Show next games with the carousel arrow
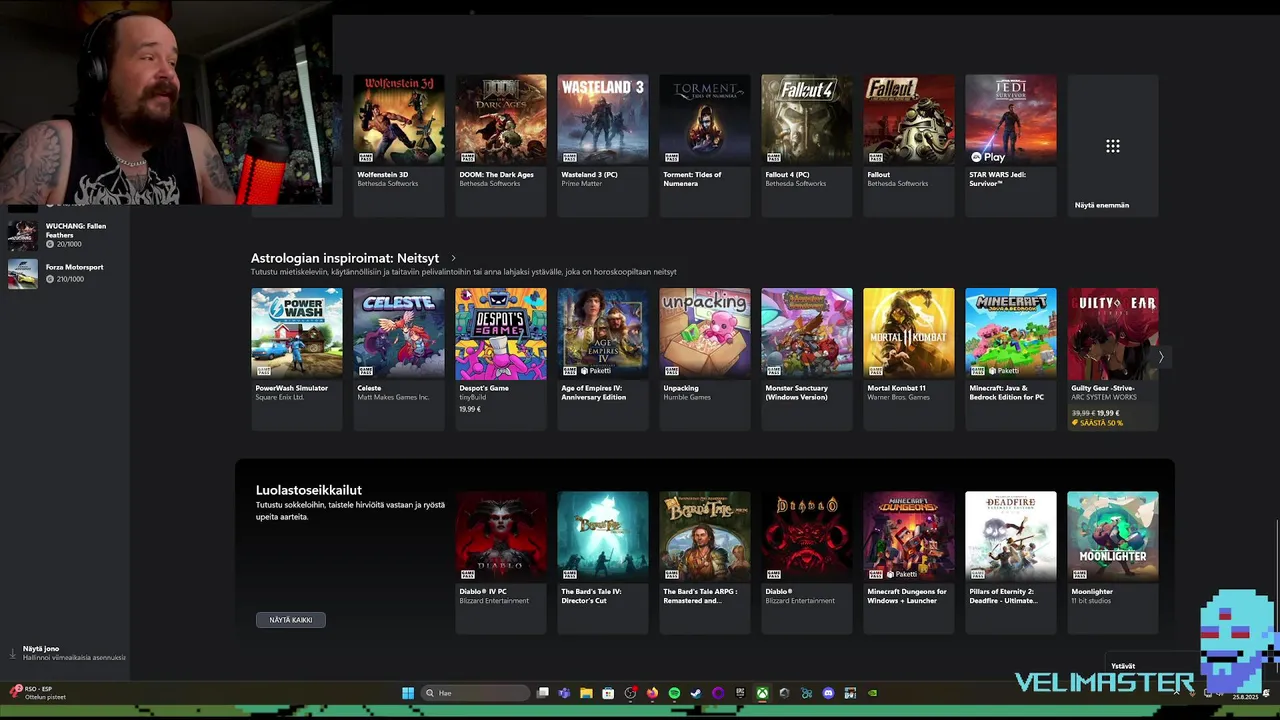 (1161, 356)
